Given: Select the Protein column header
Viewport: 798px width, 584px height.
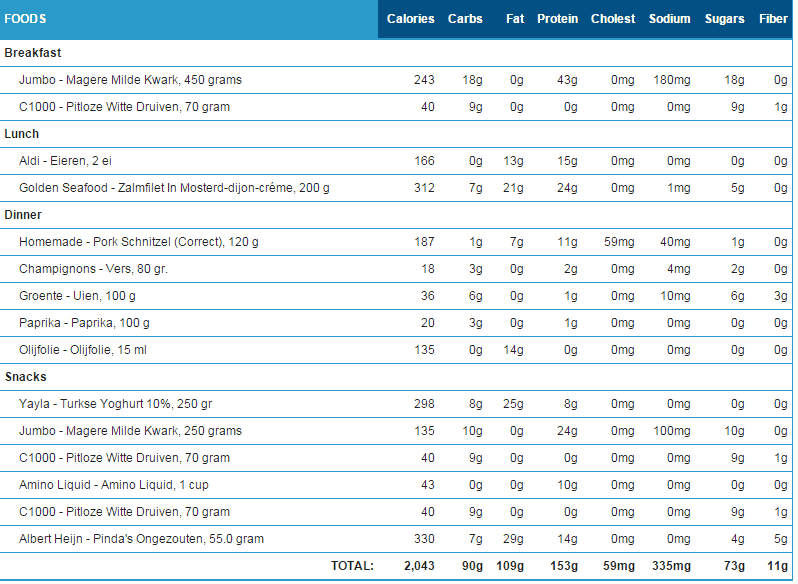Looking at the screenshot, I should 557,19.
